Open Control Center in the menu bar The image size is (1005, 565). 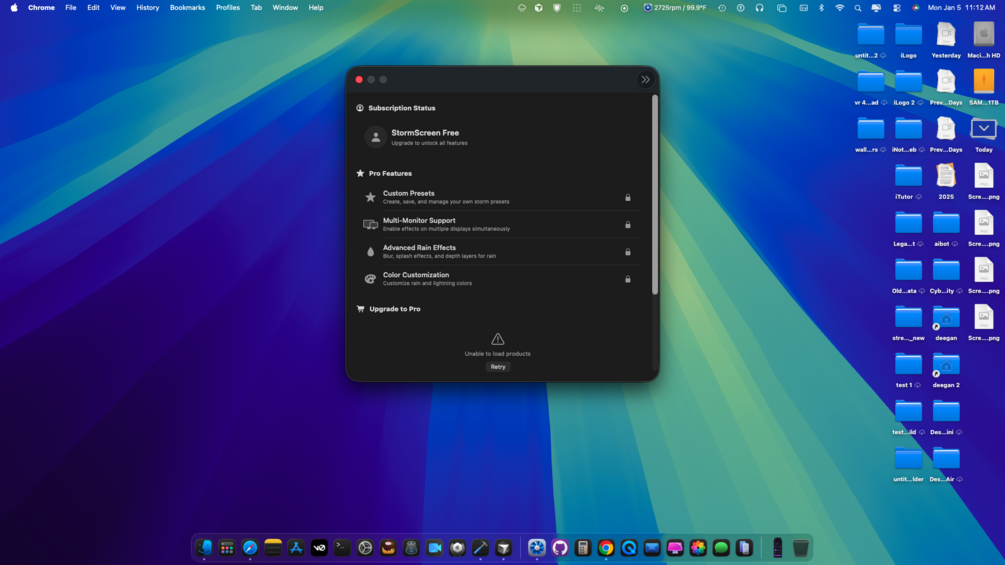896,8
